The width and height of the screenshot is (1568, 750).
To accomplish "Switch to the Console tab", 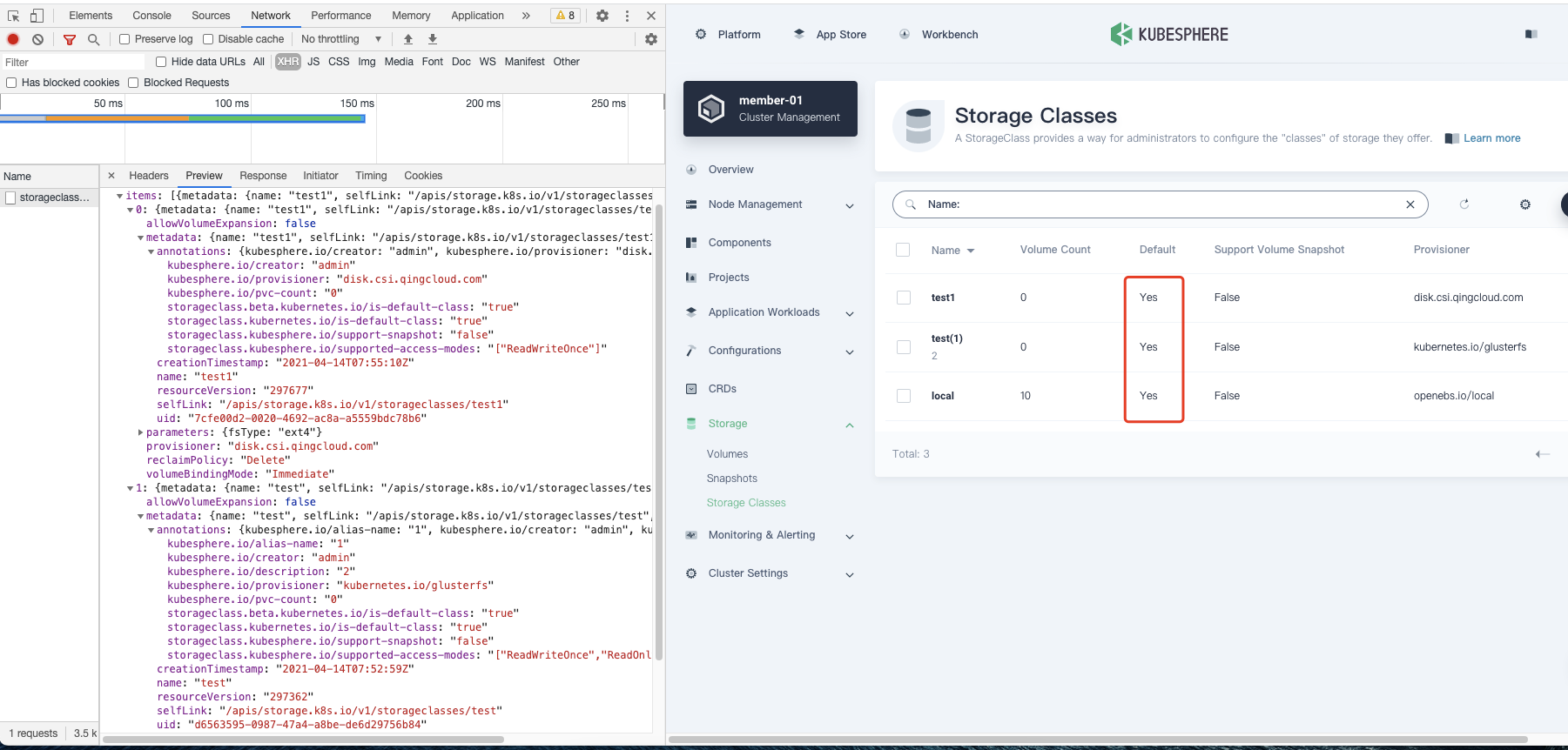I will click(151, 16).
